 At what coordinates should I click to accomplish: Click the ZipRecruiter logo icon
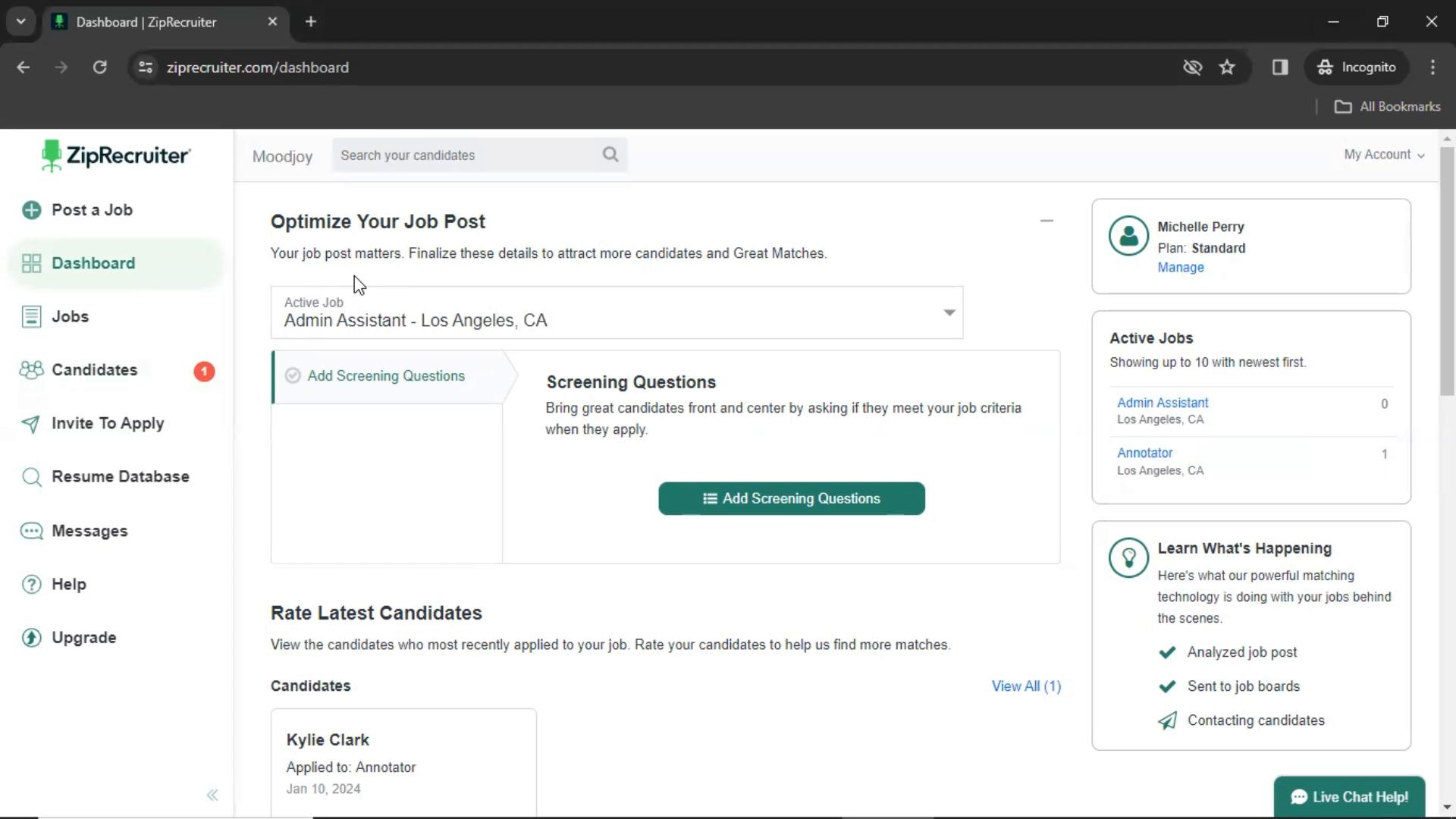[x=52, y=156]
